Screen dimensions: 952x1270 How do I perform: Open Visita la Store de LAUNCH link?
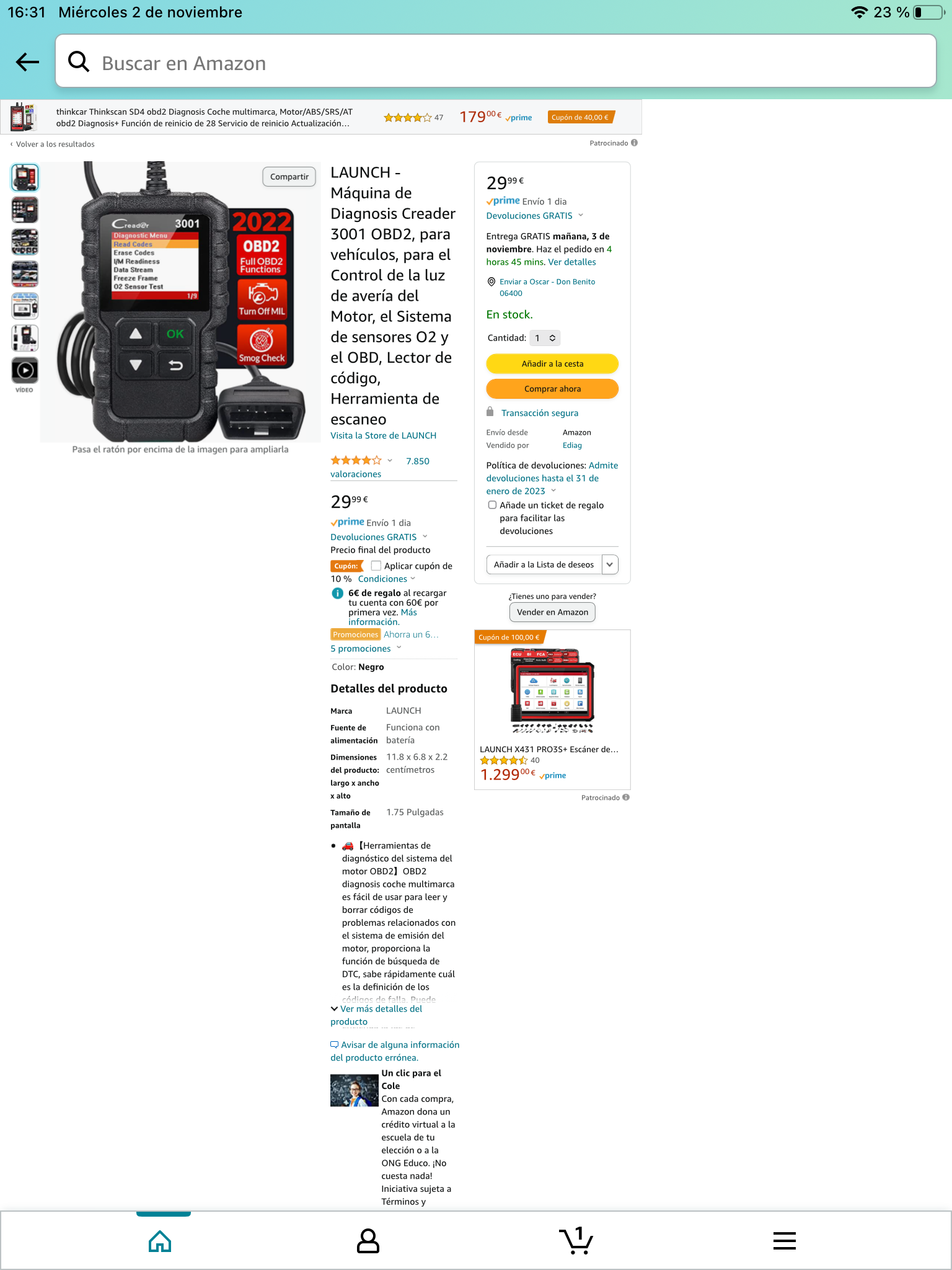coord(383,435)
